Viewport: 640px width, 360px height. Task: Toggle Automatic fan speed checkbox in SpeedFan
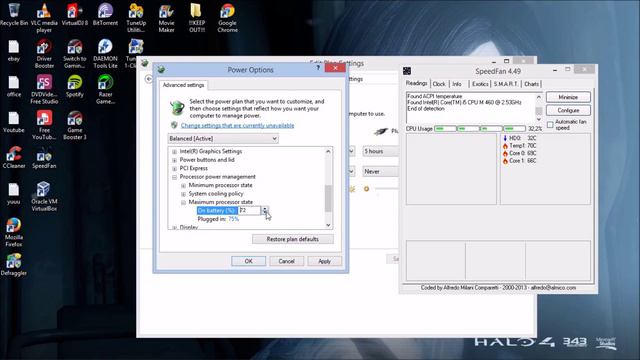click(x=550, y=124)
